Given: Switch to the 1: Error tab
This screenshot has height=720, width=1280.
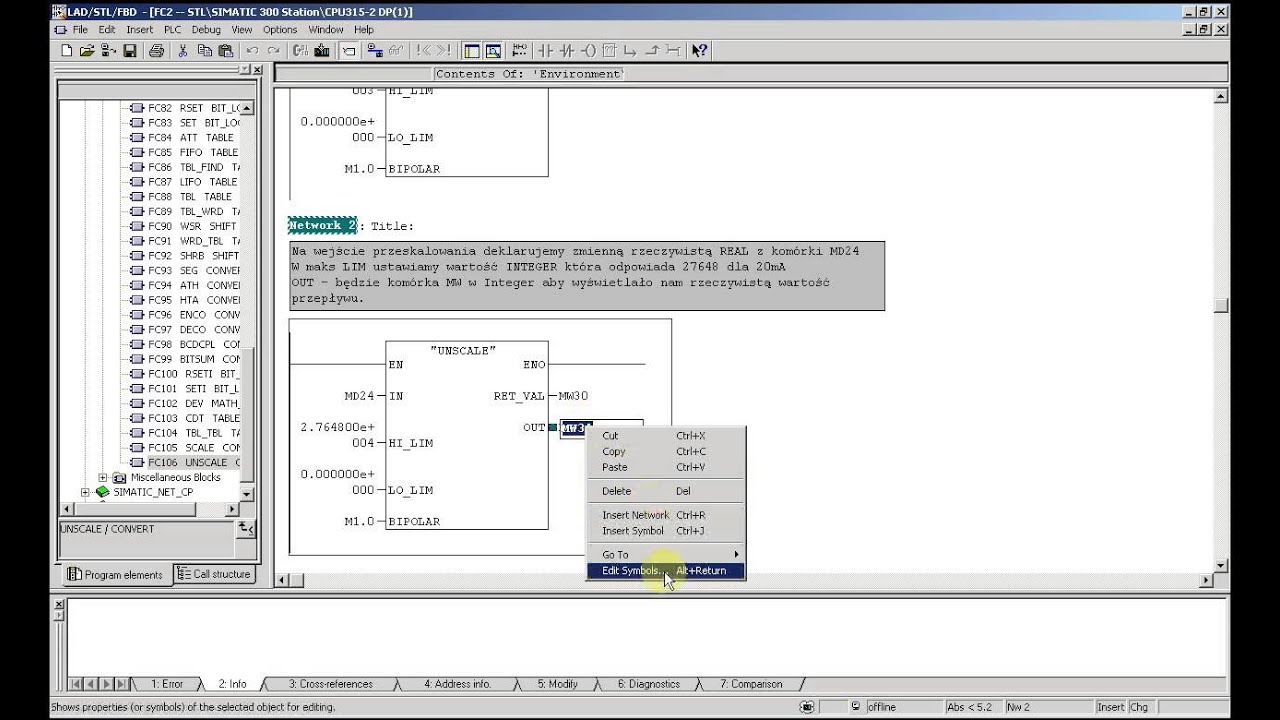Looking at the screenshot, I should point(167,684).
